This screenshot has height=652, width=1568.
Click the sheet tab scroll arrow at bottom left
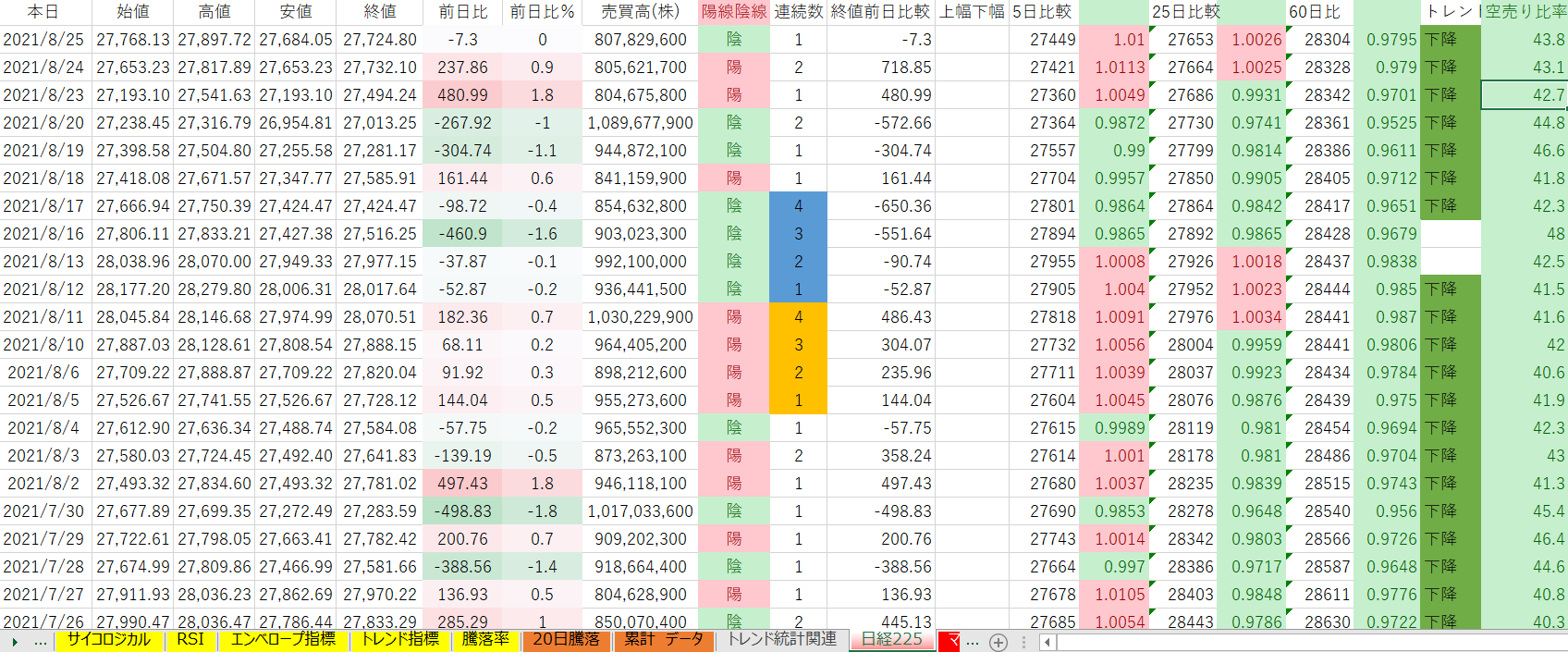(15, 642)
